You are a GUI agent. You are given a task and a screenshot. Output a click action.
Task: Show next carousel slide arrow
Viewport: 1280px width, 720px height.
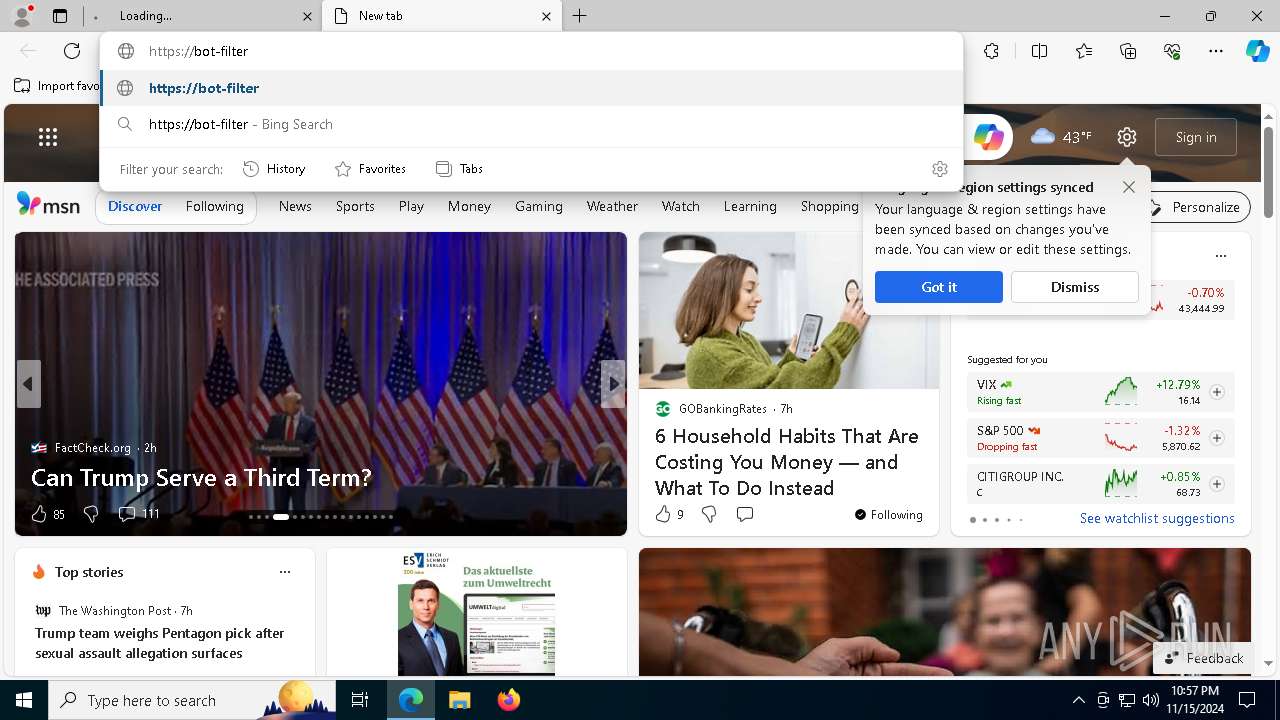click(613, 384)
